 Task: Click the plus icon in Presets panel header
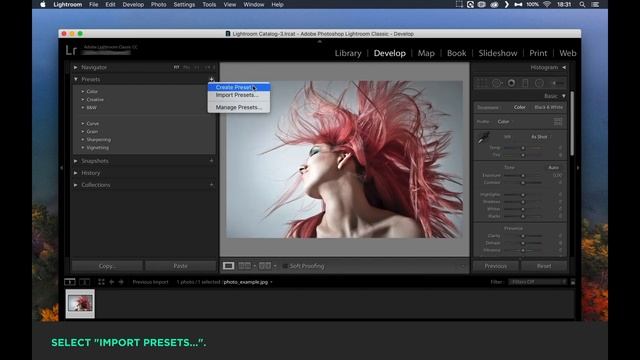(211, 79)
